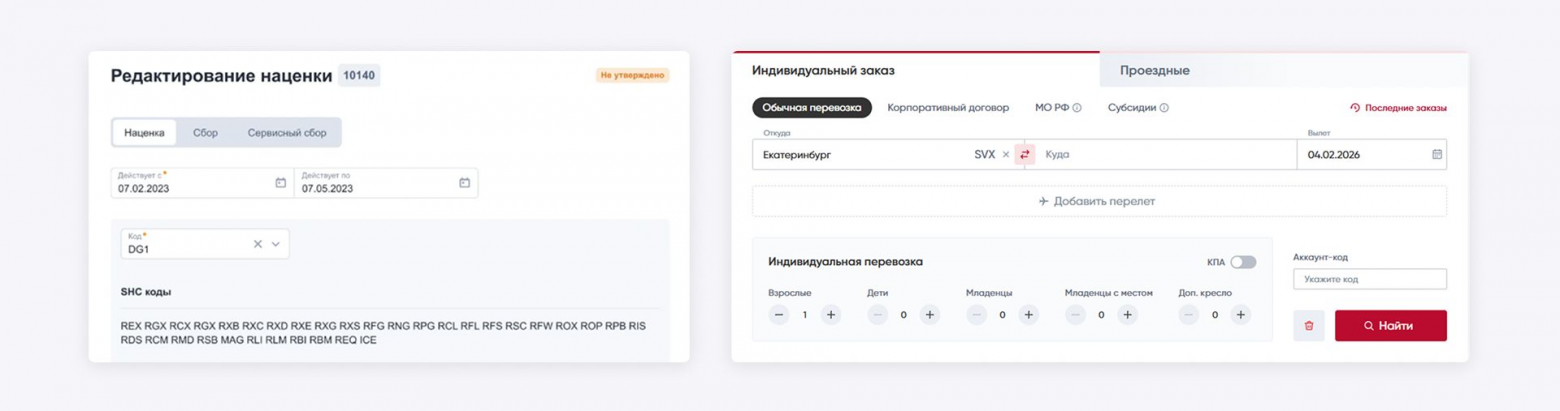Select the Обычная перевозка option

(x=811, y=108)
